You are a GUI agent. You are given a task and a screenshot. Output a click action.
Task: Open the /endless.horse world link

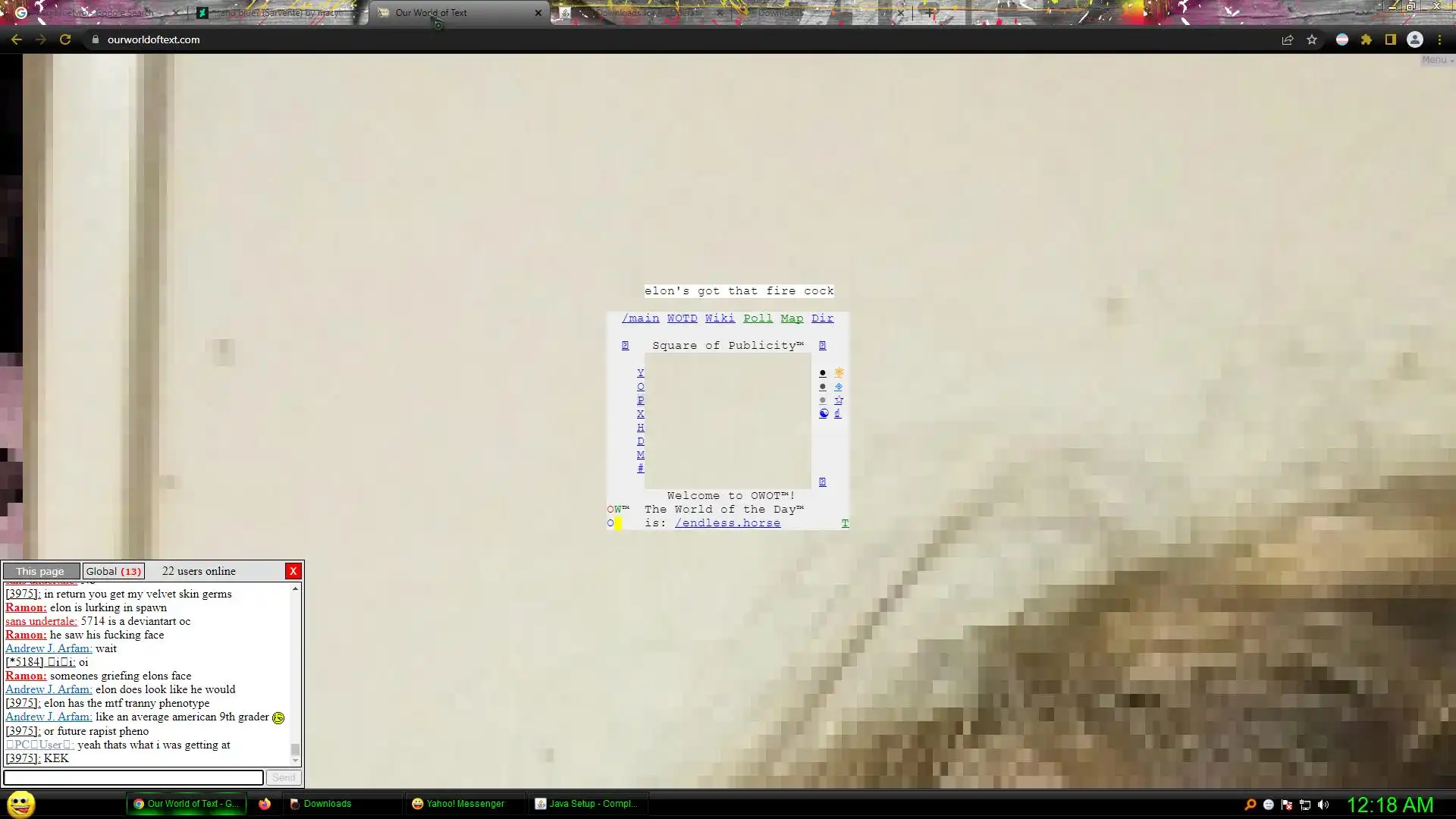727,523
